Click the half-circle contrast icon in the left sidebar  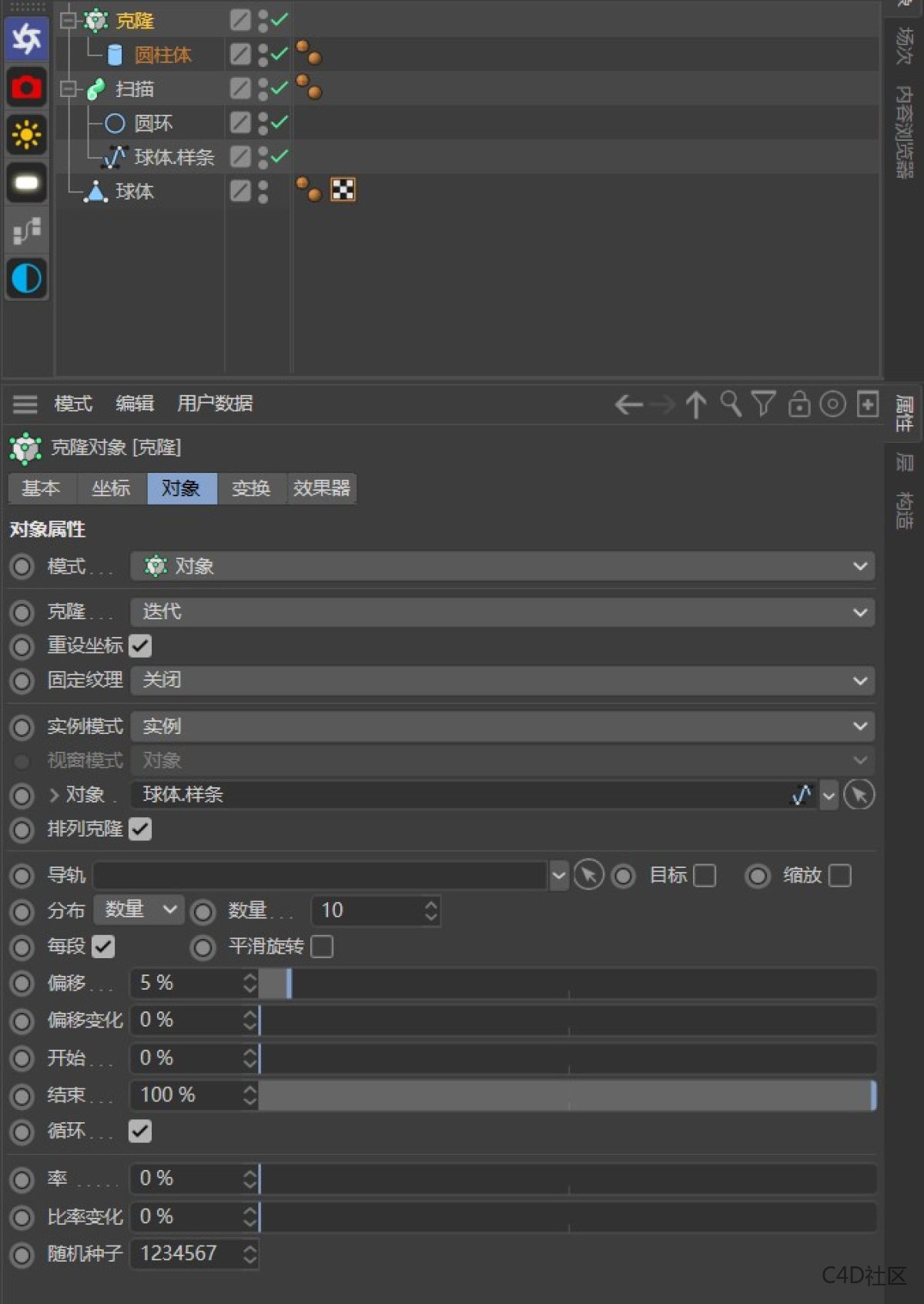click(26, 278)
